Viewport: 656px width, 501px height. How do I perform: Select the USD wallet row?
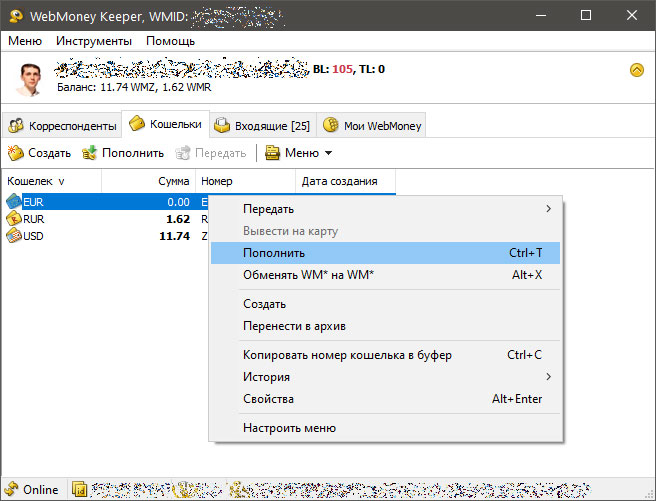(107, 236)
